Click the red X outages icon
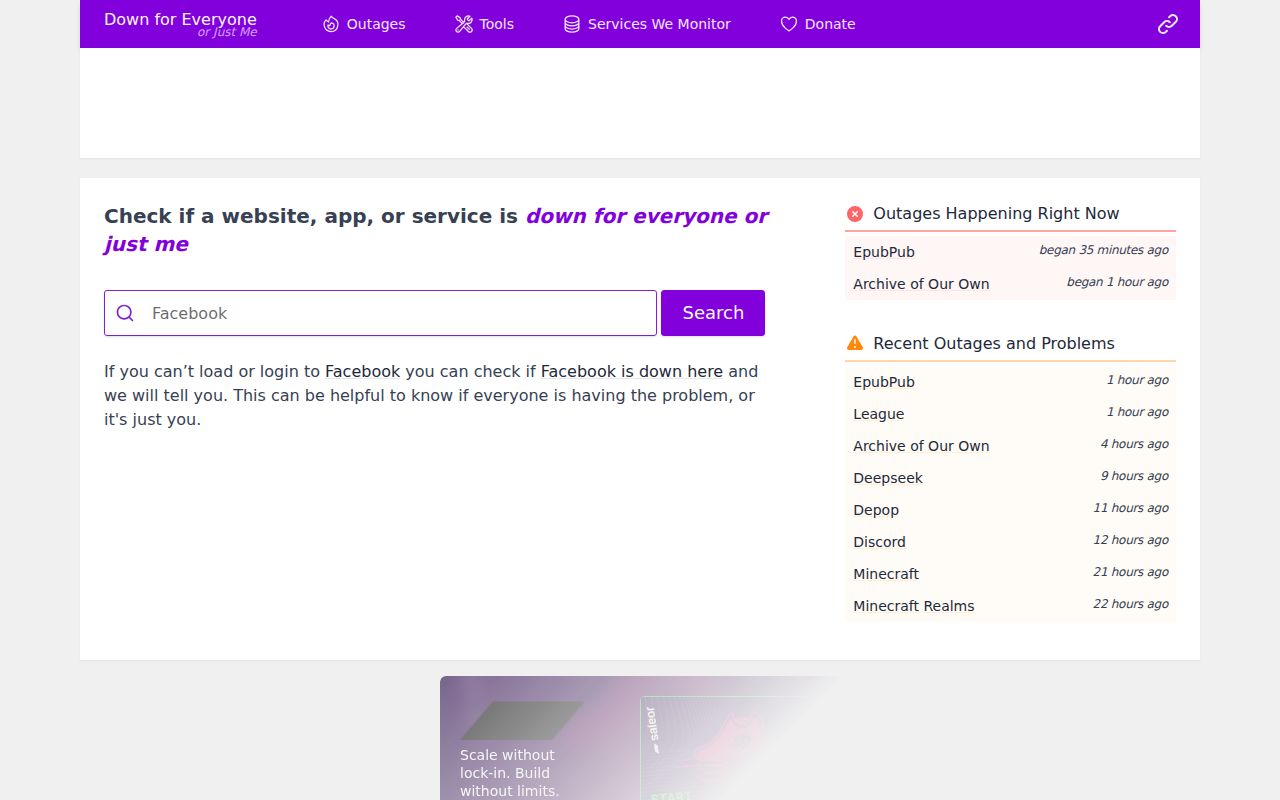1280x800 pixels. click(855, 214)
